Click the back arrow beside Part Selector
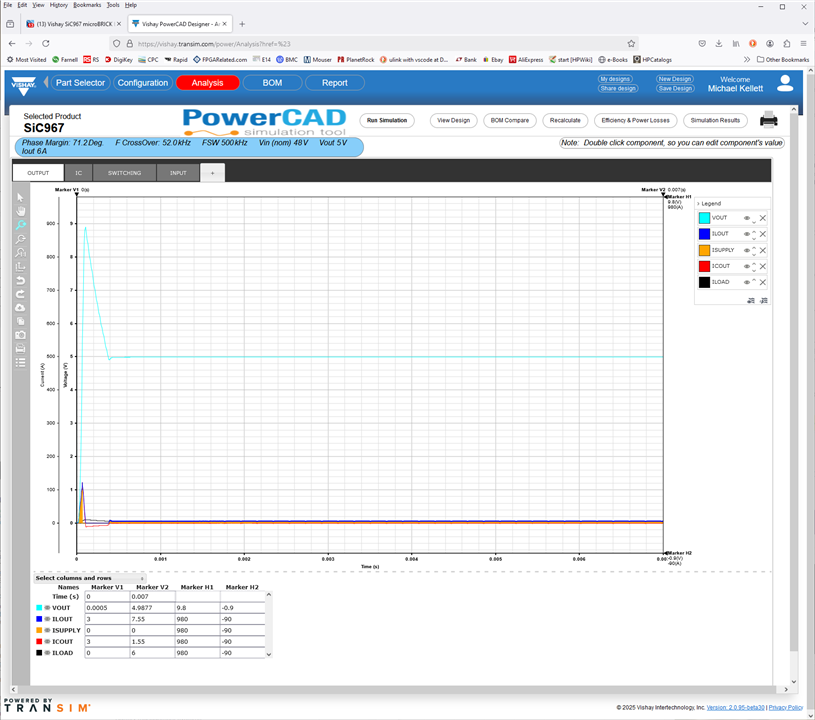 tap(46, 82)
